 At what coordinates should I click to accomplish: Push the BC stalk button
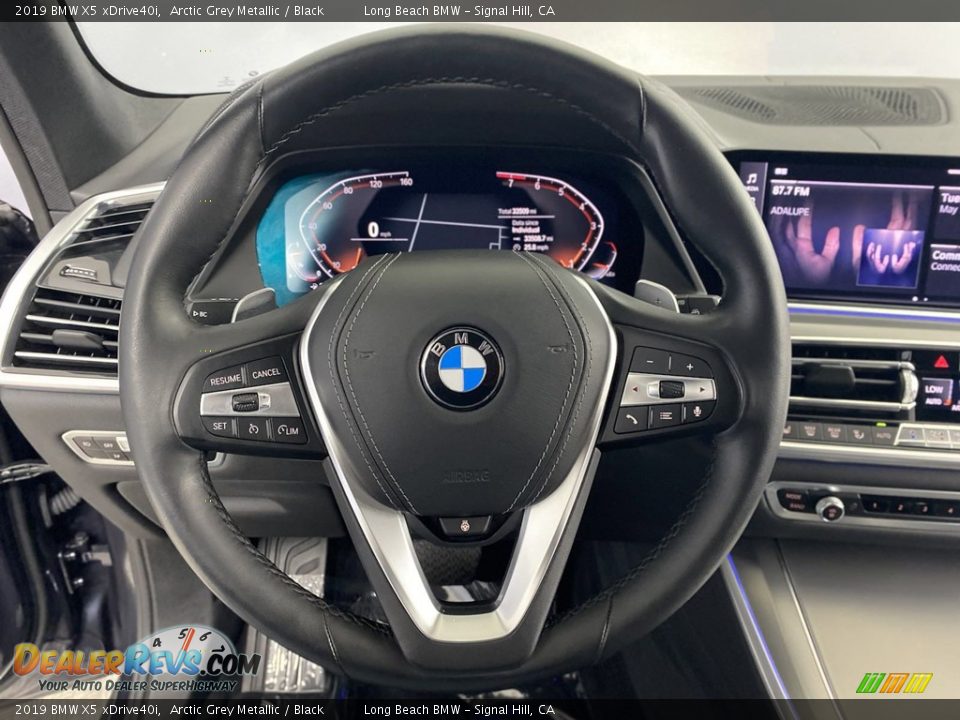pyautogui.click(x=200, y=313)
